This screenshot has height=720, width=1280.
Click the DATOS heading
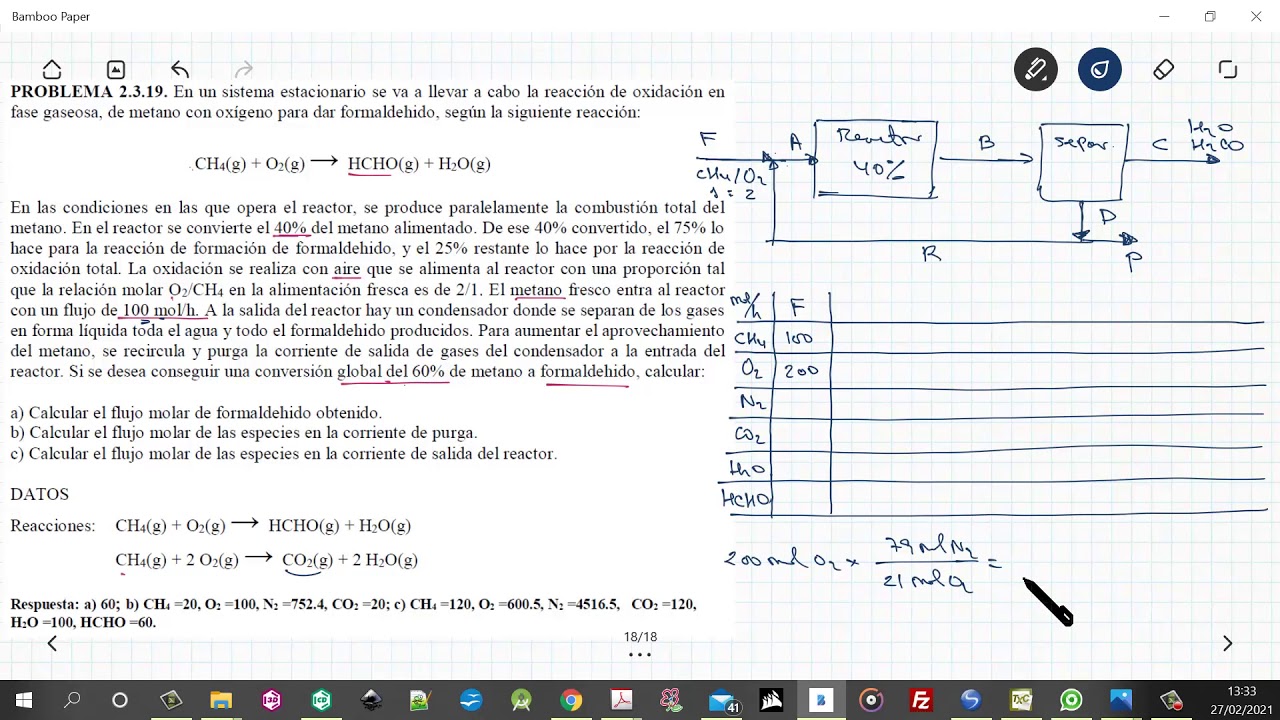click(40, 494)
